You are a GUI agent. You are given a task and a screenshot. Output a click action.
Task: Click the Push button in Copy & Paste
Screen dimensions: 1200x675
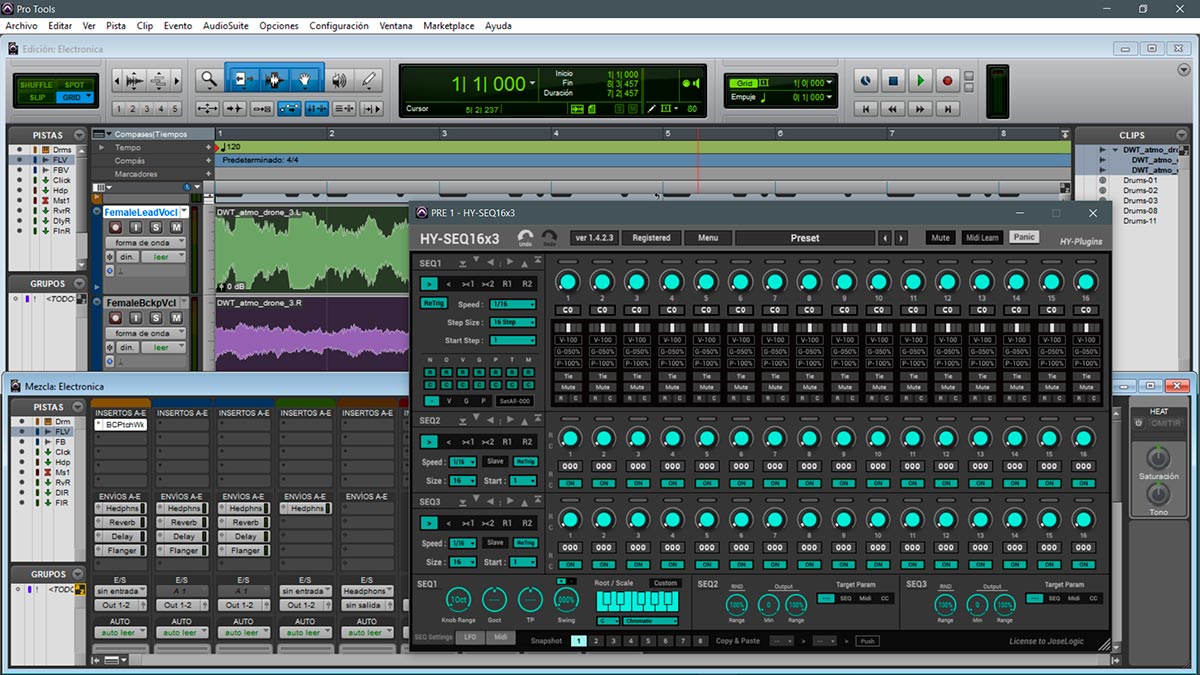click(867, 641)
